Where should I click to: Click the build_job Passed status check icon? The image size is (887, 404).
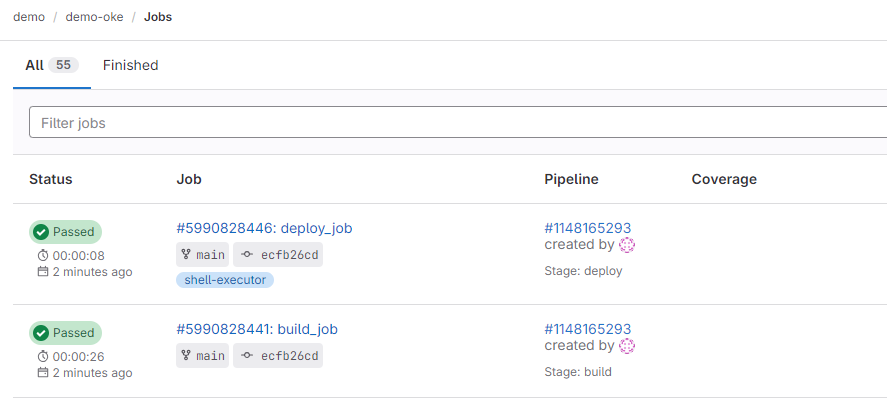click(41, 333)
